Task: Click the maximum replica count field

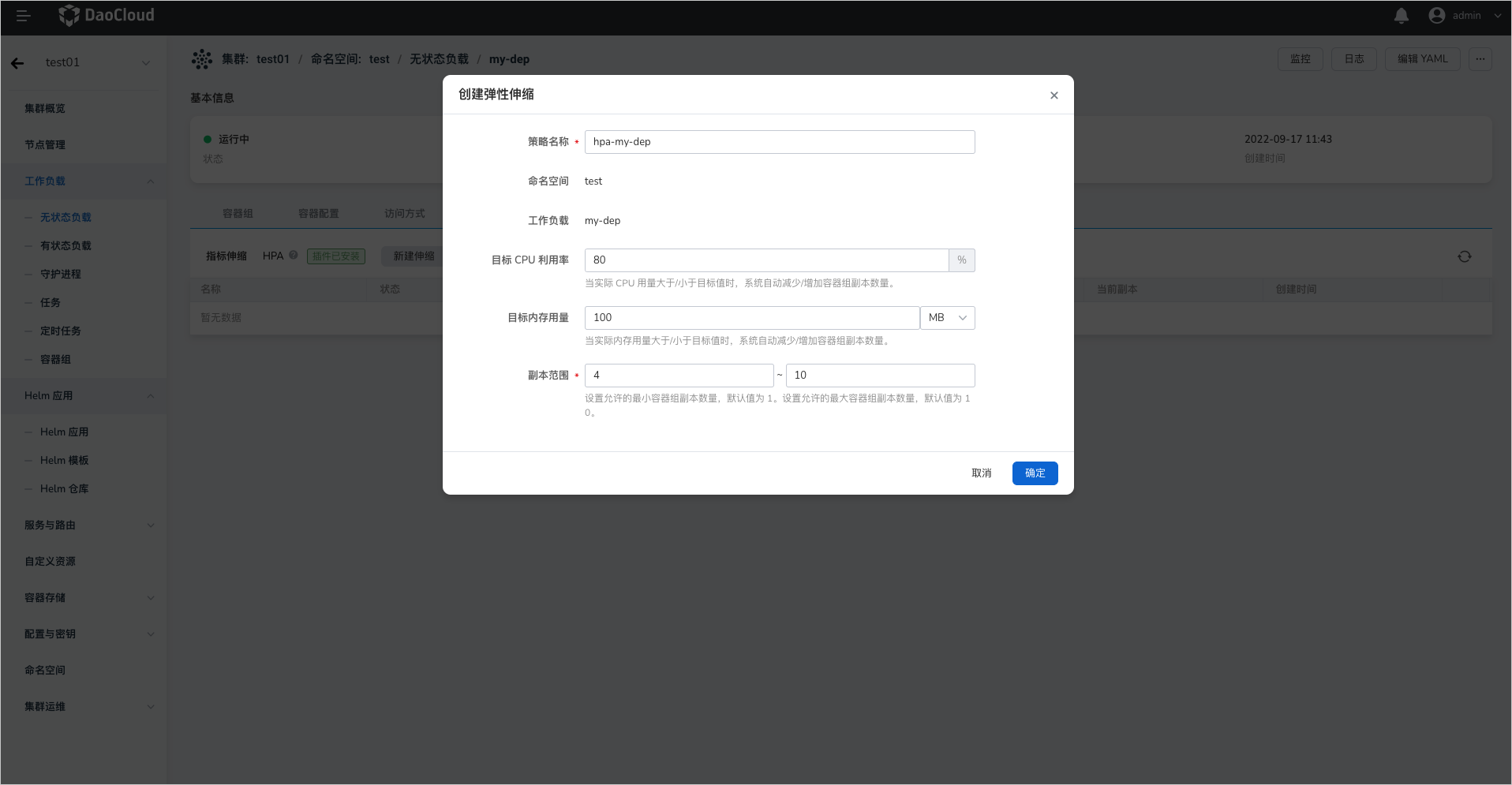Action: click(x=881, y=376)
